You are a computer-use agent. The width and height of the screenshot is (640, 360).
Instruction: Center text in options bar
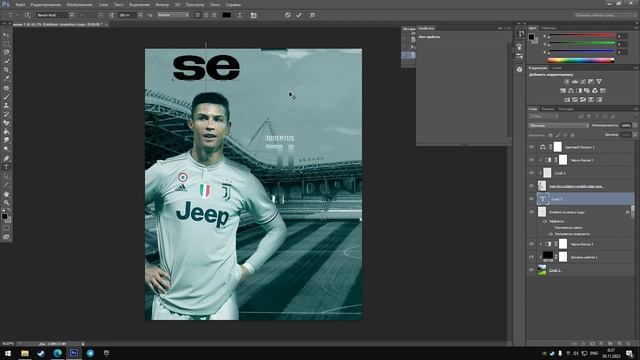(x=206, y=15)
